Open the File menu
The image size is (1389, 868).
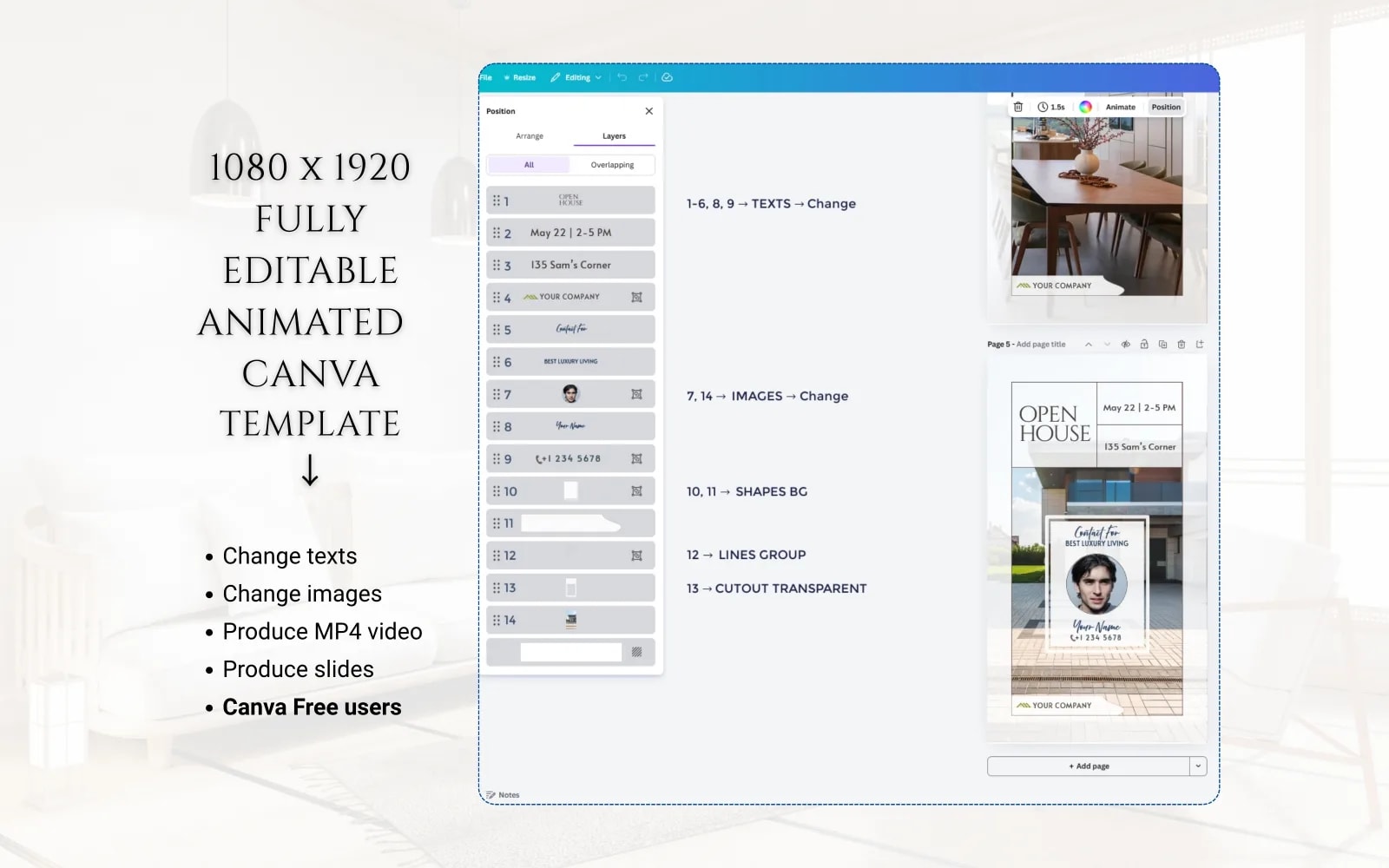point(485,77)
